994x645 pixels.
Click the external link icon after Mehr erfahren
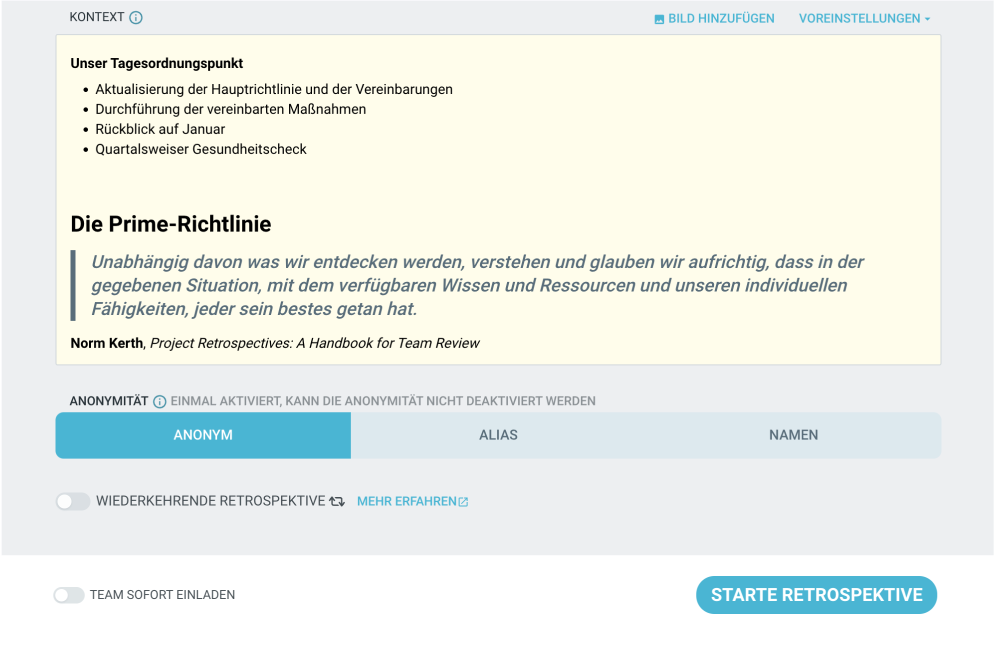[463, 502]
